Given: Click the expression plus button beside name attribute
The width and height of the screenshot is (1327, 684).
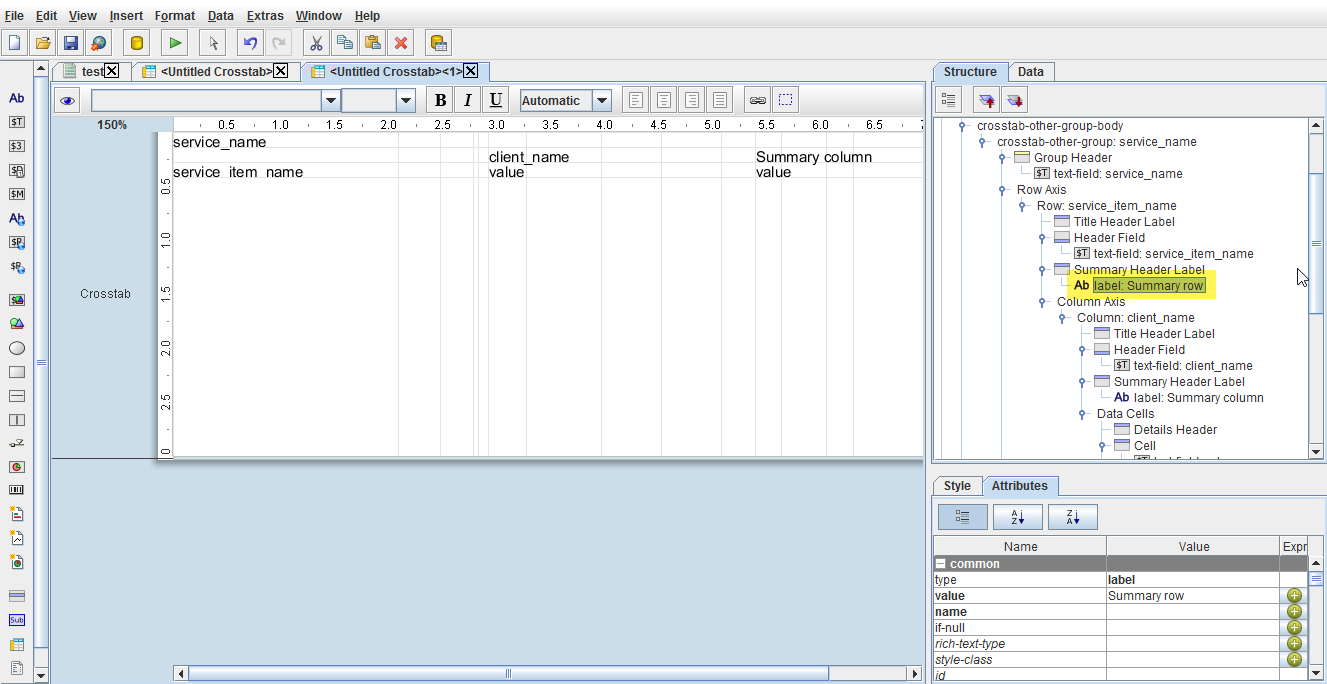Looking at the screenshot, I should [1294, 611].
